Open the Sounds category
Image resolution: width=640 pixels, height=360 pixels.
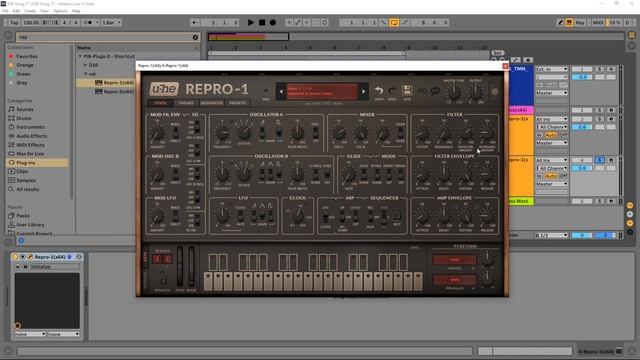pos(25,109)
